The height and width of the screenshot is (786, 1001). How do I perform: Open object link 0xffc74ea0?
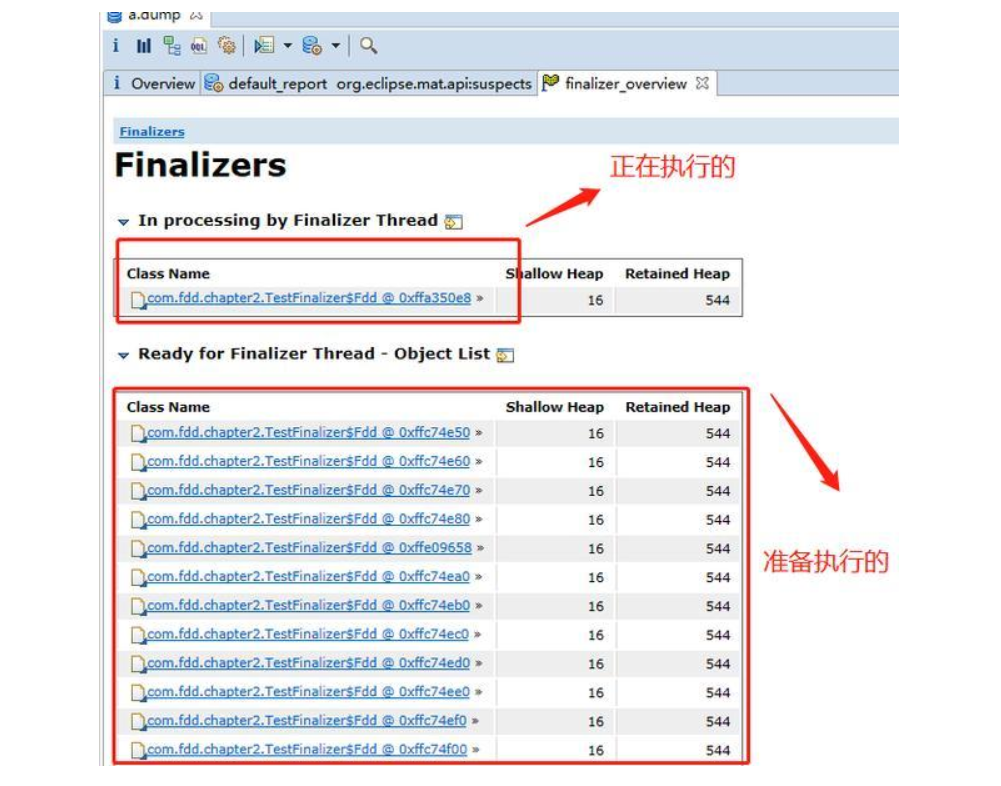pyautogui.click(x=308, y=577)
